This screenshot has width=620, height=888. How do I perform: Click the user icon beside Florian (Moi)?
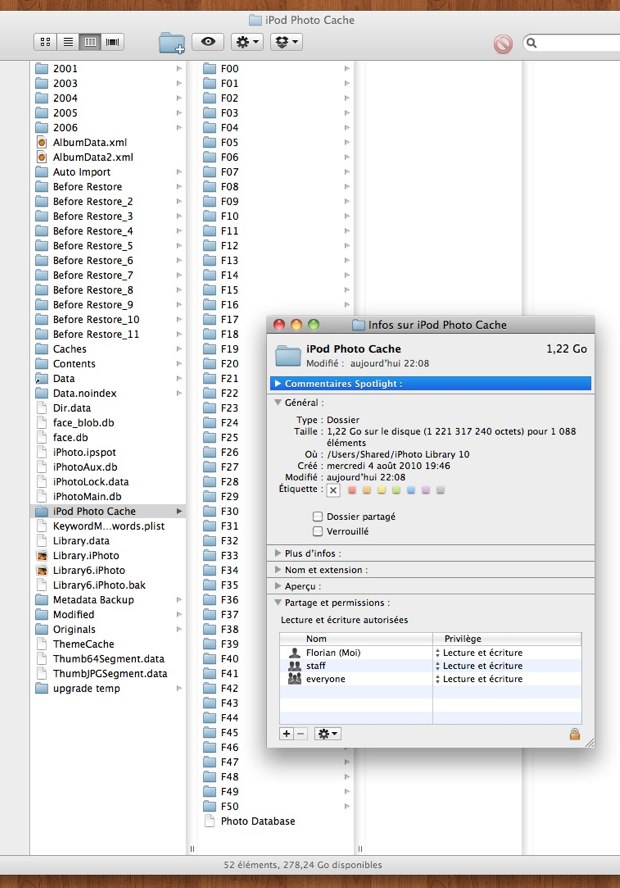294,653
